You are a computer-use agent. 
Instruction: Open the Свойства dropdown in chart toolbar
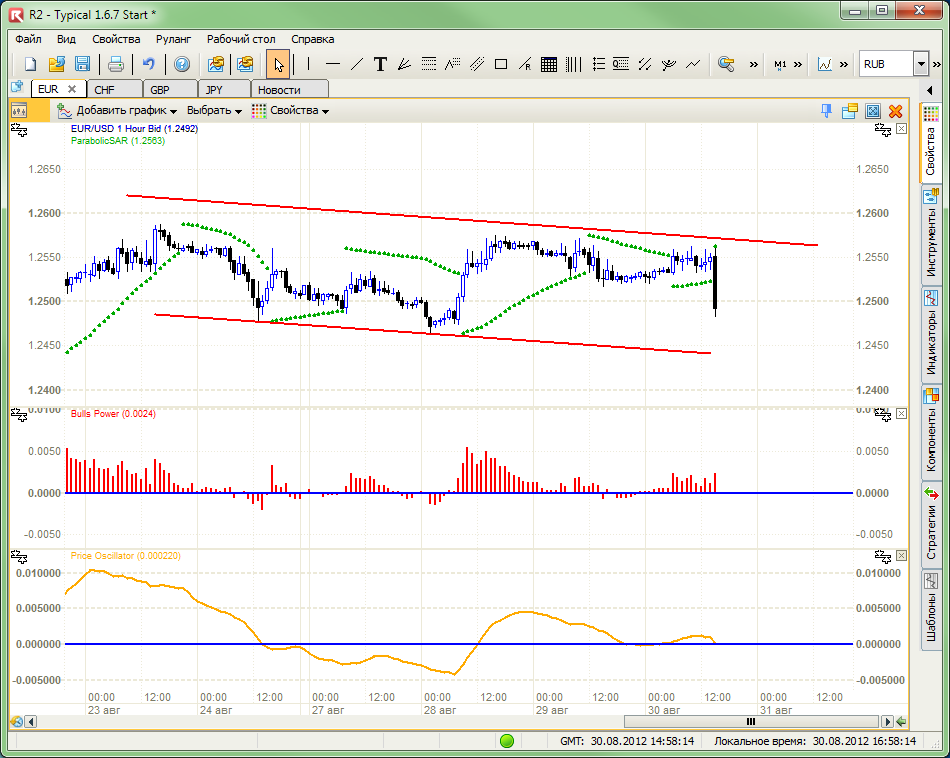[x=291, y=110]
